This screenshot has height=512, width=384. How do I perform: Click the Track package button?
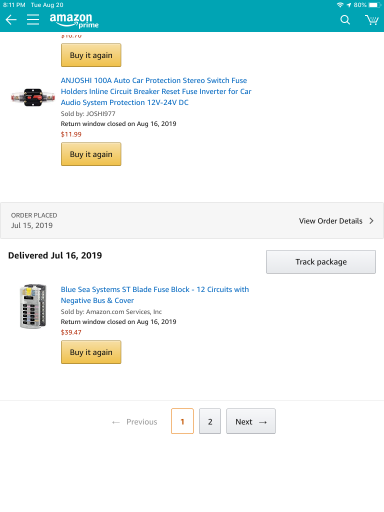pos(321,262)
